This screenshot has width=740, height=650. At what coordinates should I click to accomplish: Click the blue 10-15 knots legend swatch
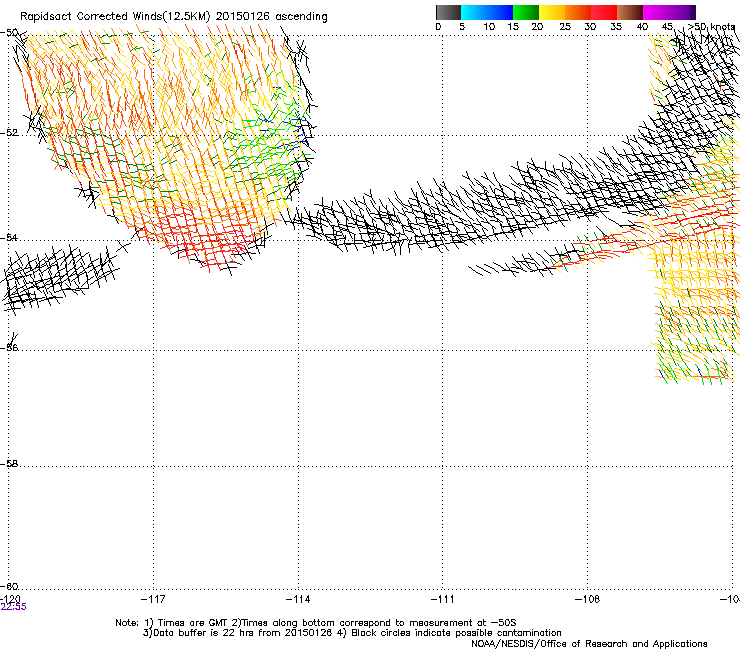pos(500,12)
